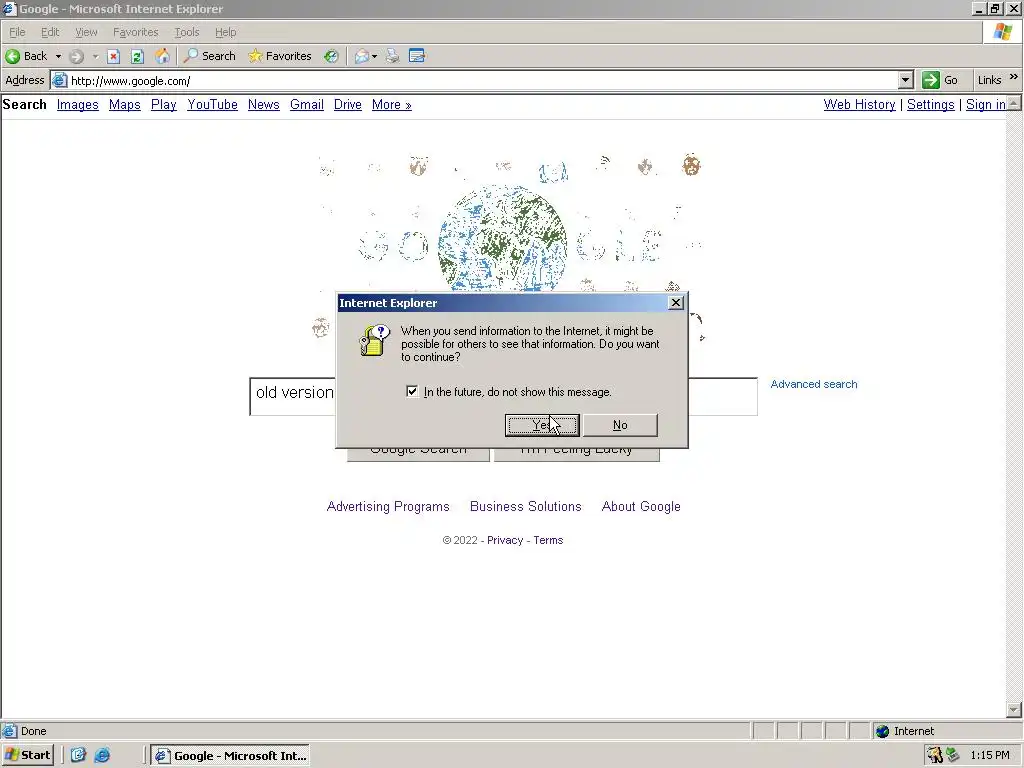Expand the Mail dropdown arrow

[x=374, y=56]
